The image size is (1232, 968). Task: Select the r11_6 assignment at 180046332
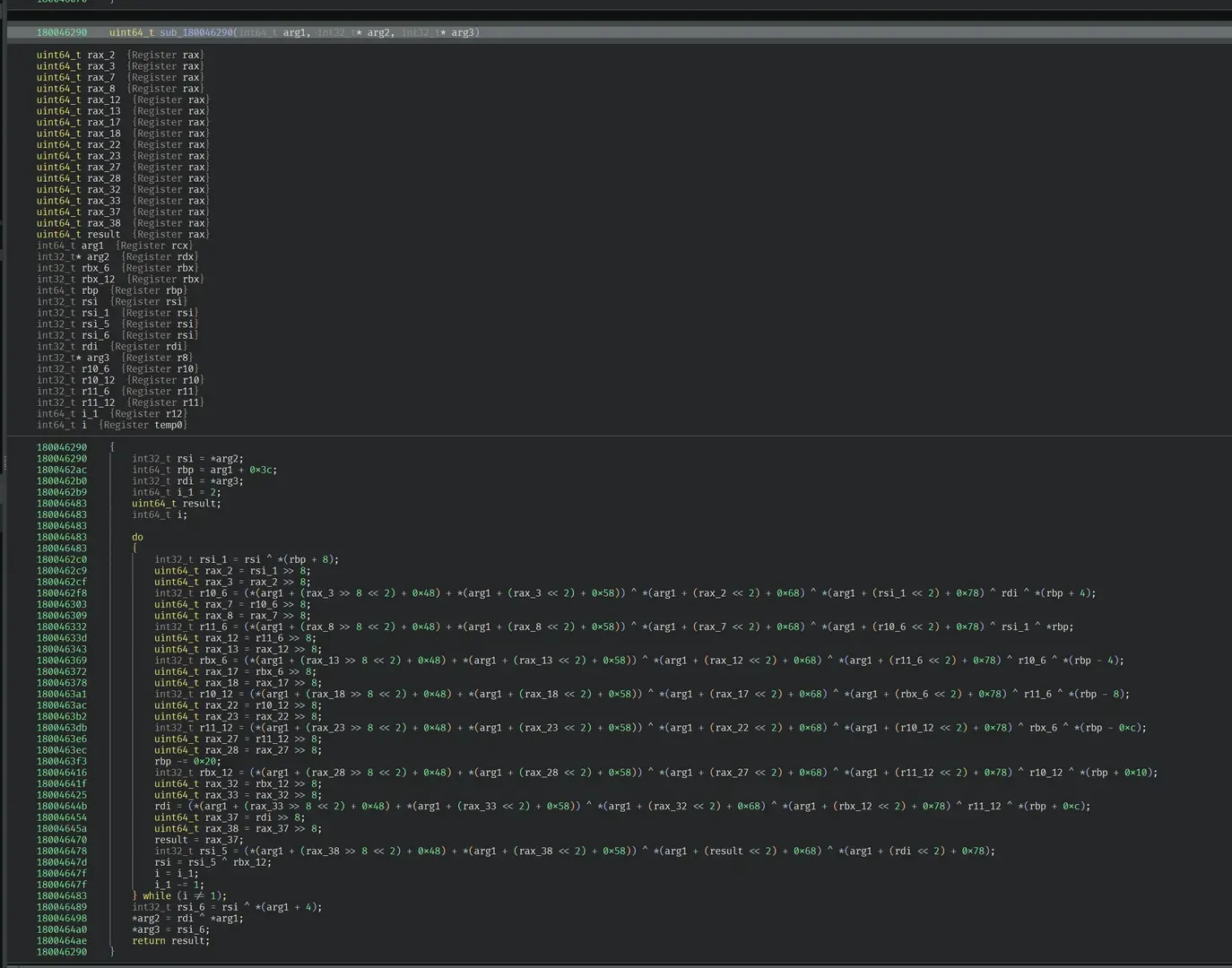point(614,627)
